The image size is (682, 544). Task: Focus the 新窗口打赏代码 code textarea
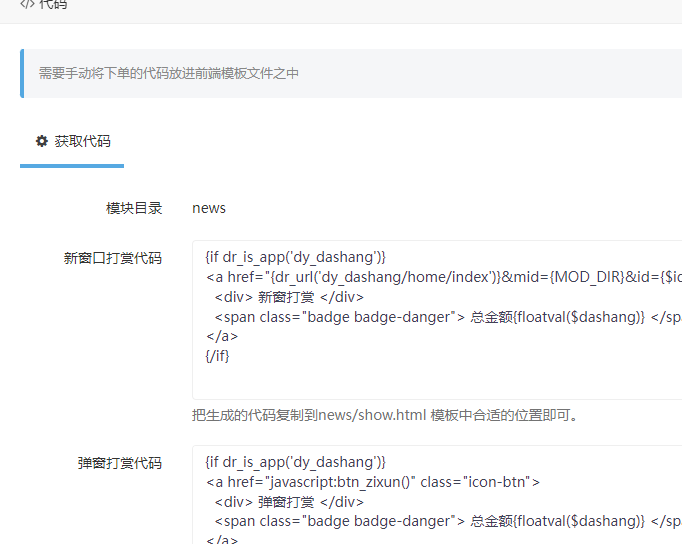pyautogui.click(x=437, y=320)
